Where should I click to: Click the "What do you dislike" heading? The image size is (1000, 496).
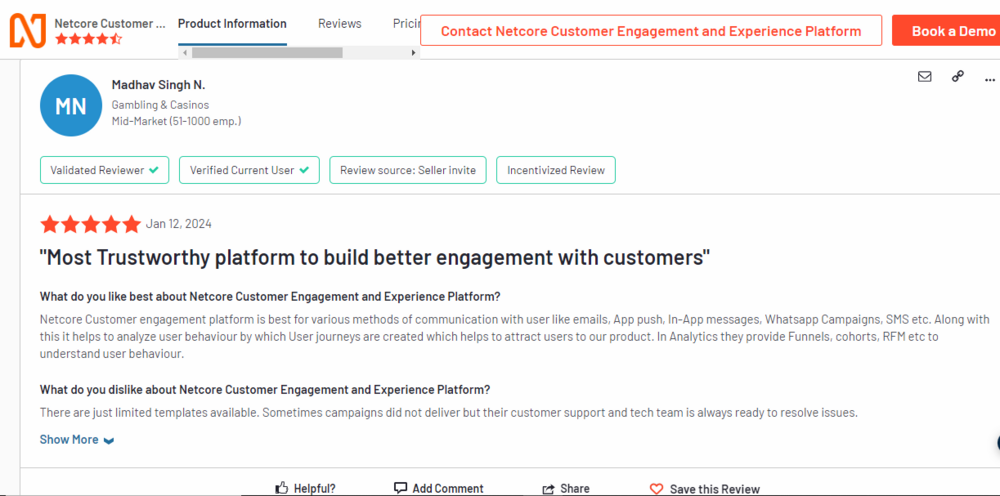[265, 390]
